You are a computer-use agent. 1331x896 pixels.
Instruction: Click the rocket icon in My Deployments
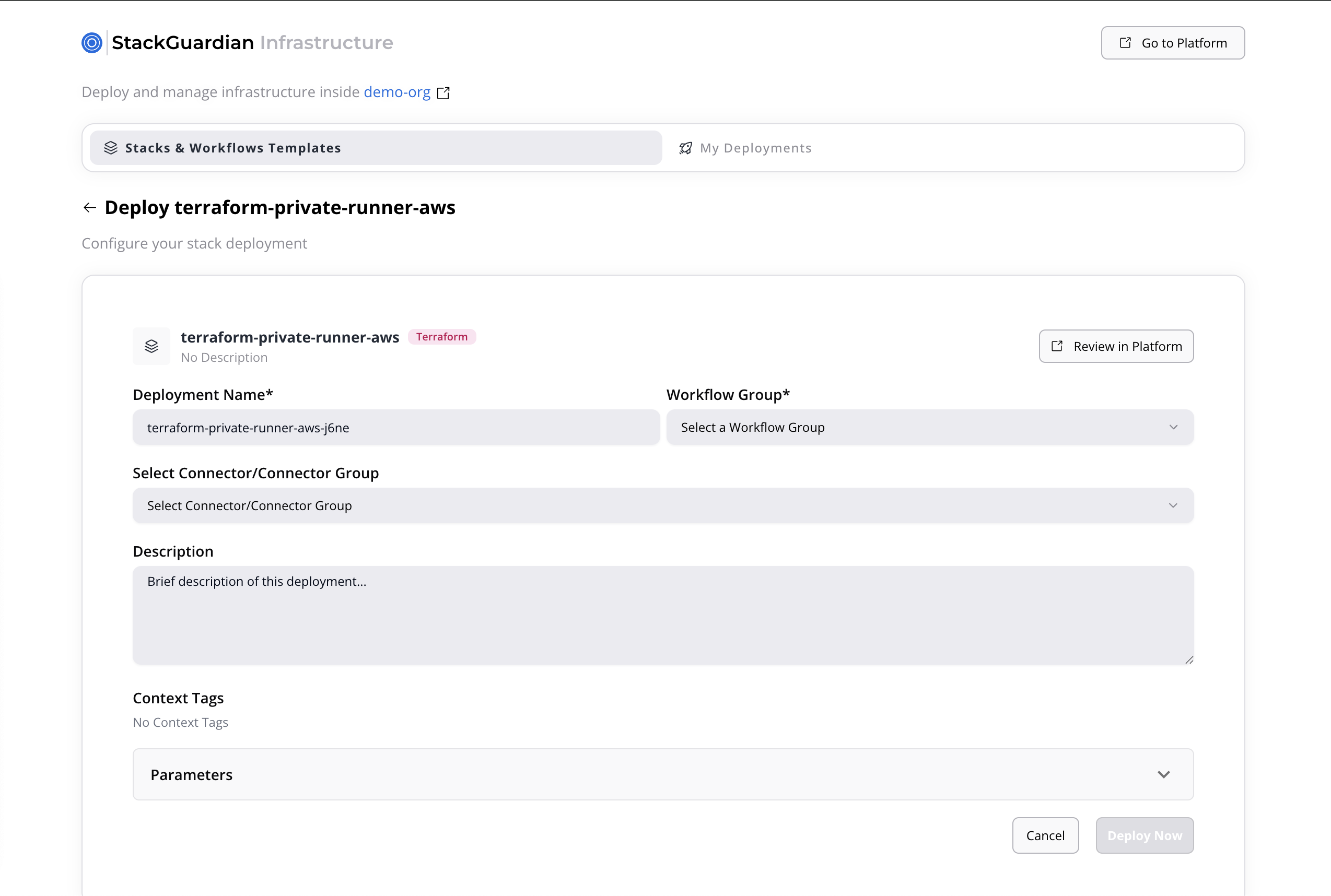[x=685, y=149]
